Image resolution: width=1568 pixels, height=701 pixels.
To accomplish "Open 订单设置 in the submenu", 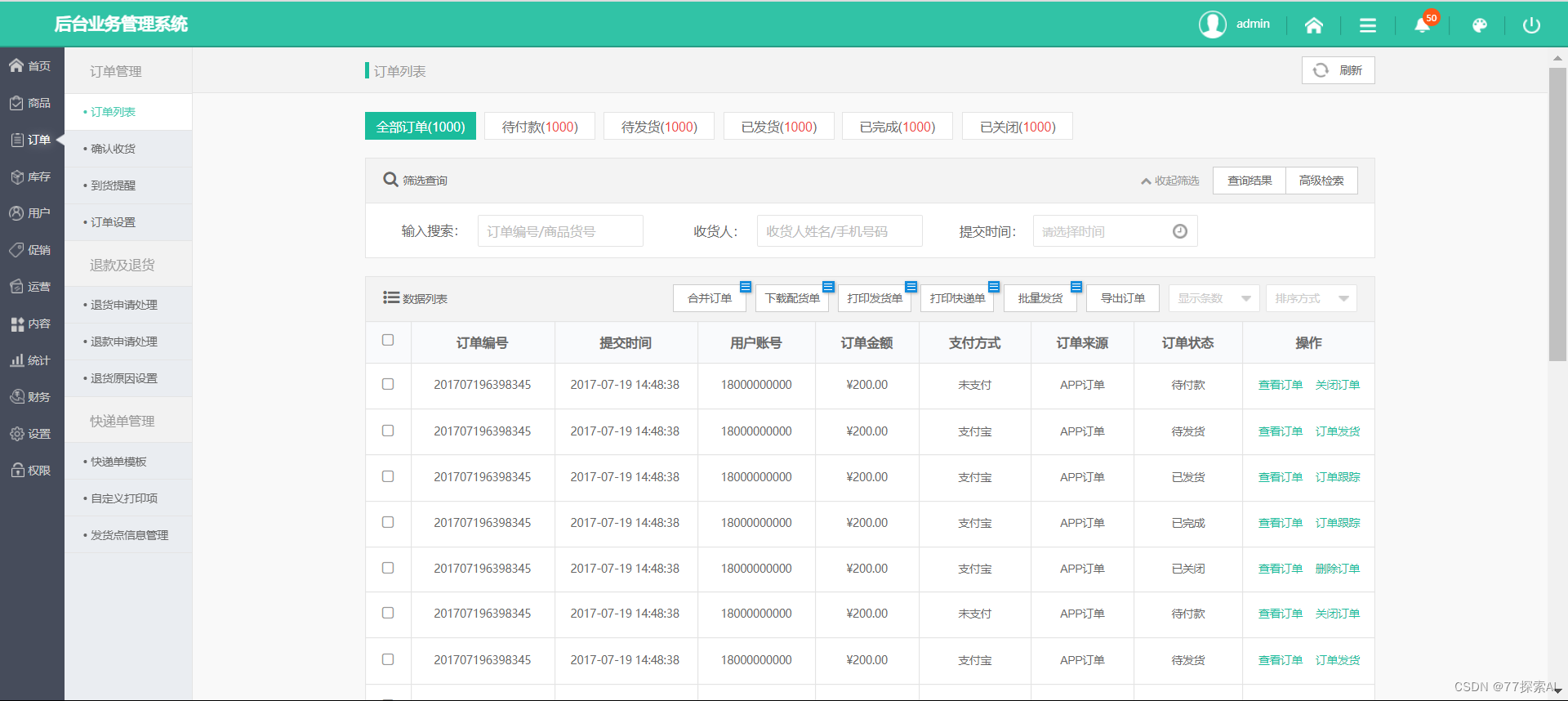I will (128, 222).
